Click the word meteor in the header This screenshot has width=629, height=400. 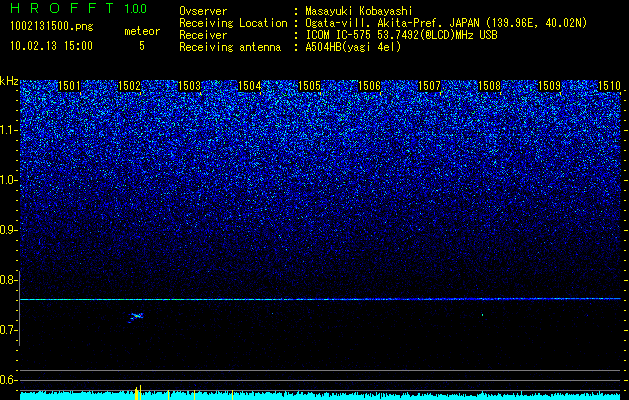pyautogui.click(x=142, y=31)
